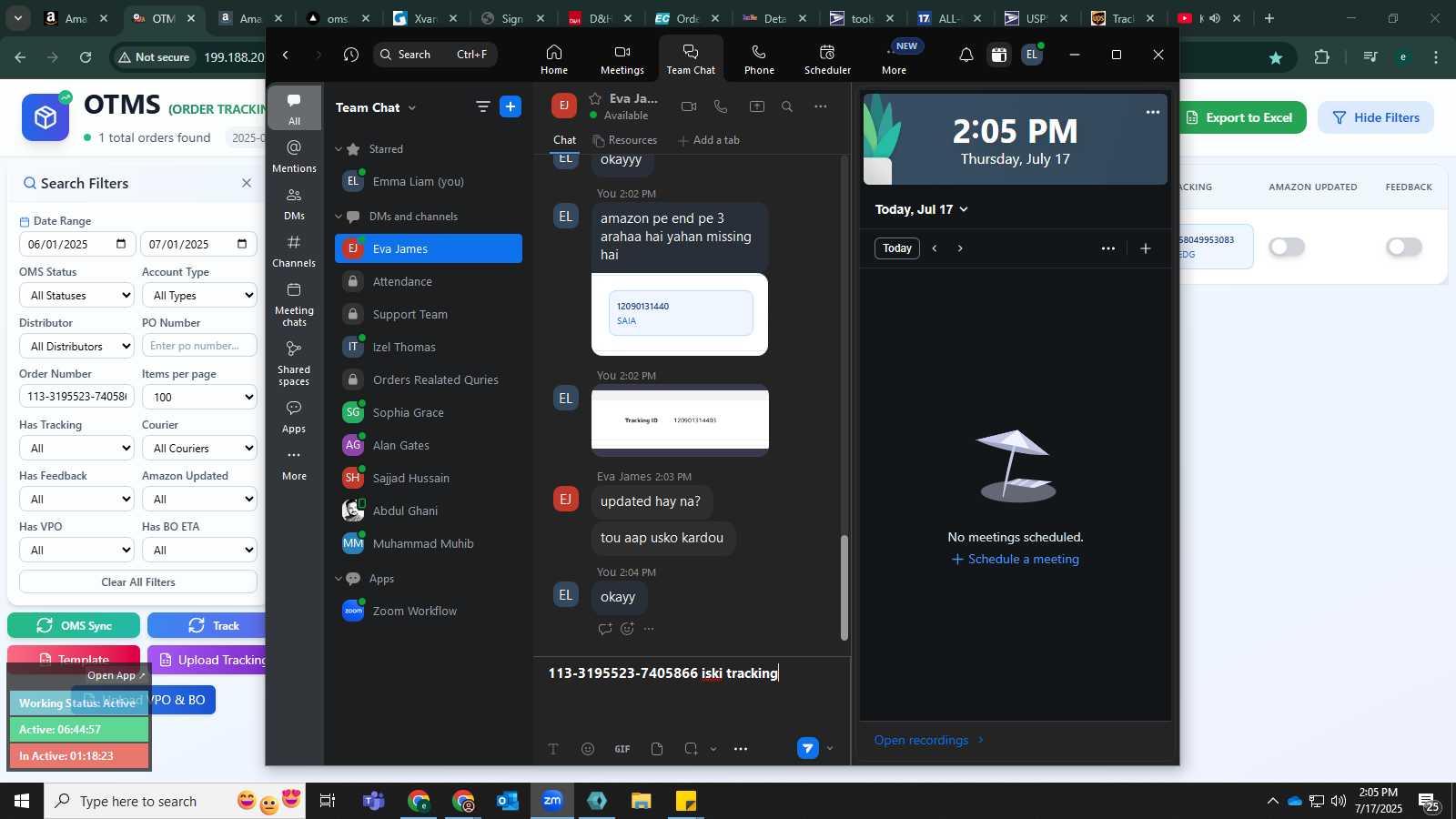Open the Scheduler tab in Zoom

(x=827, y=59)
